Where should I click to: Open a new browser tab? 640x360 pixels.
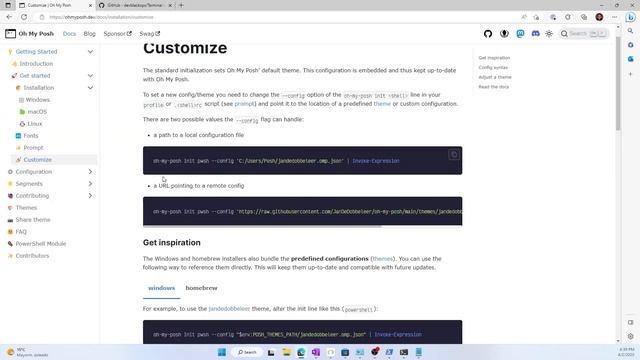click(x=181, y=5)
